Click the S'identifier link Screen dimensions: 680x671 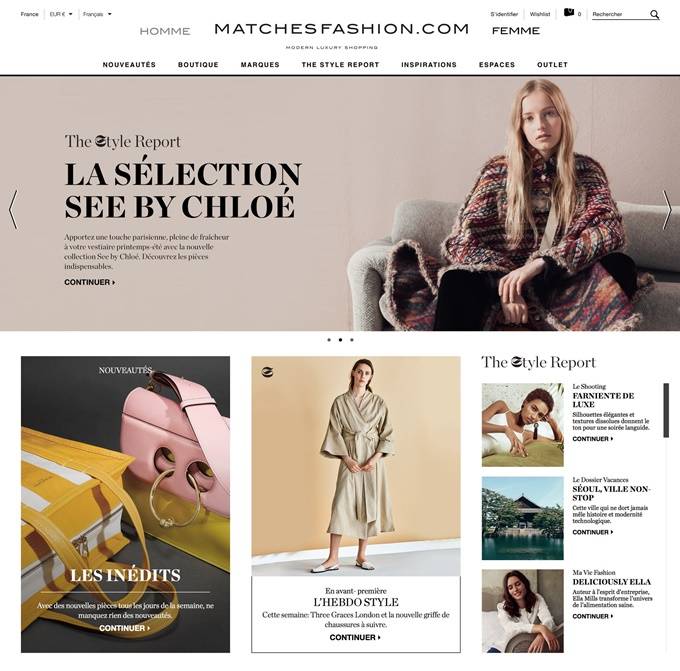tap(504, 14)
